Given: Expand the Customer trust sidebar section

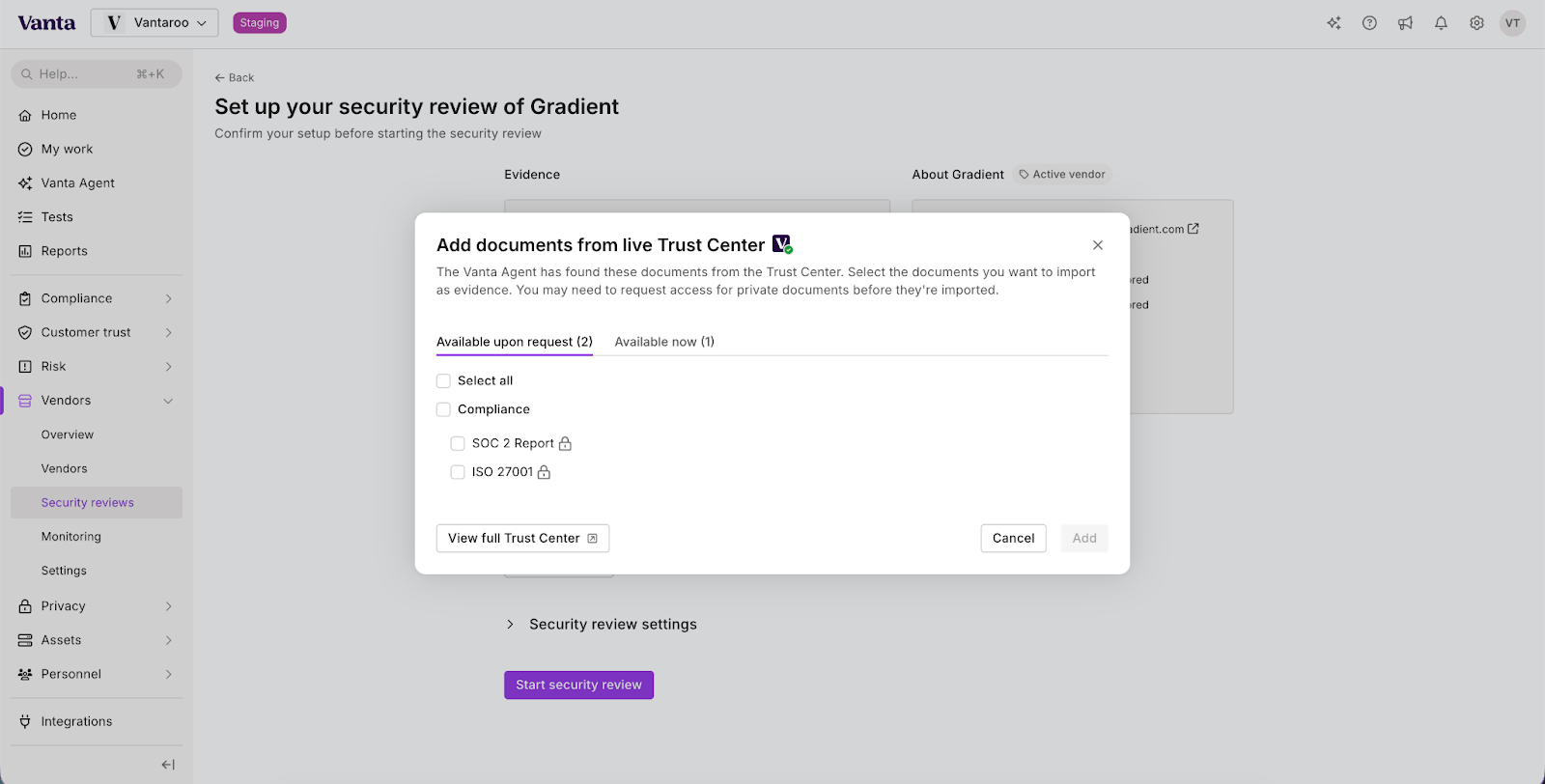Looking at the screenshot, I should click(x=168, y=333).
